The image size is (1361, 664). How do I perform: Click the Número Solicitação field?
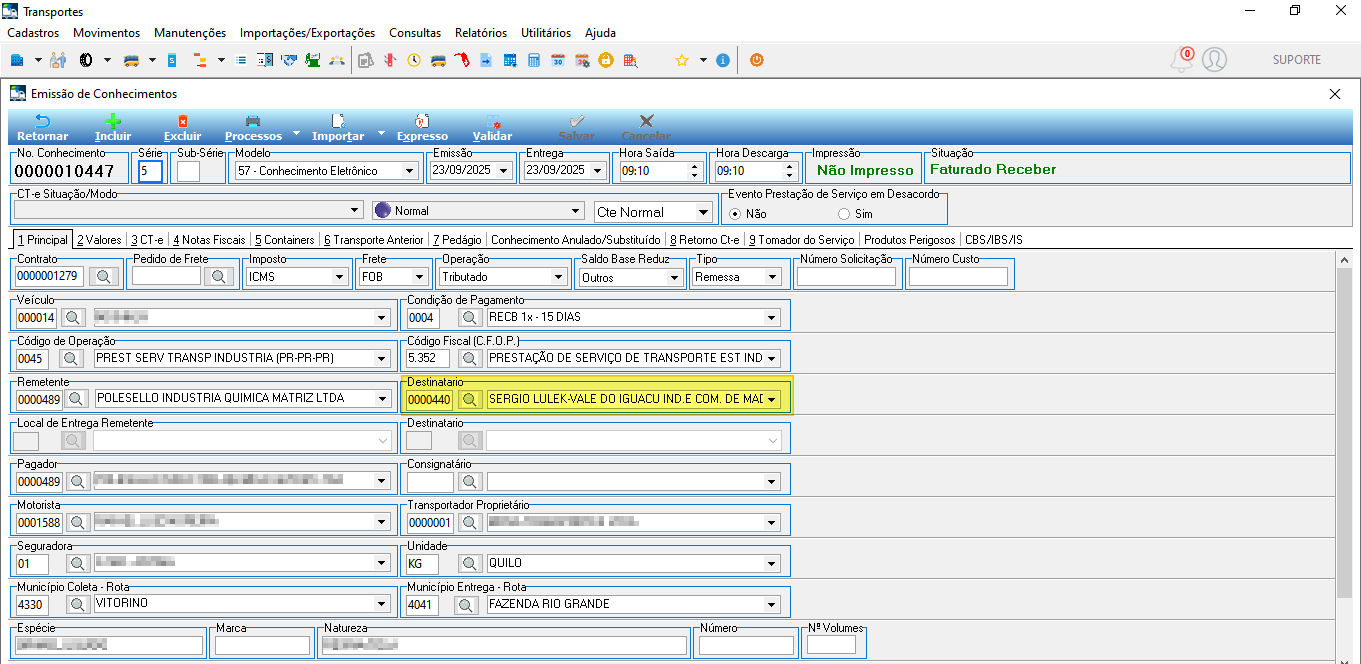(x=846, y=277)
